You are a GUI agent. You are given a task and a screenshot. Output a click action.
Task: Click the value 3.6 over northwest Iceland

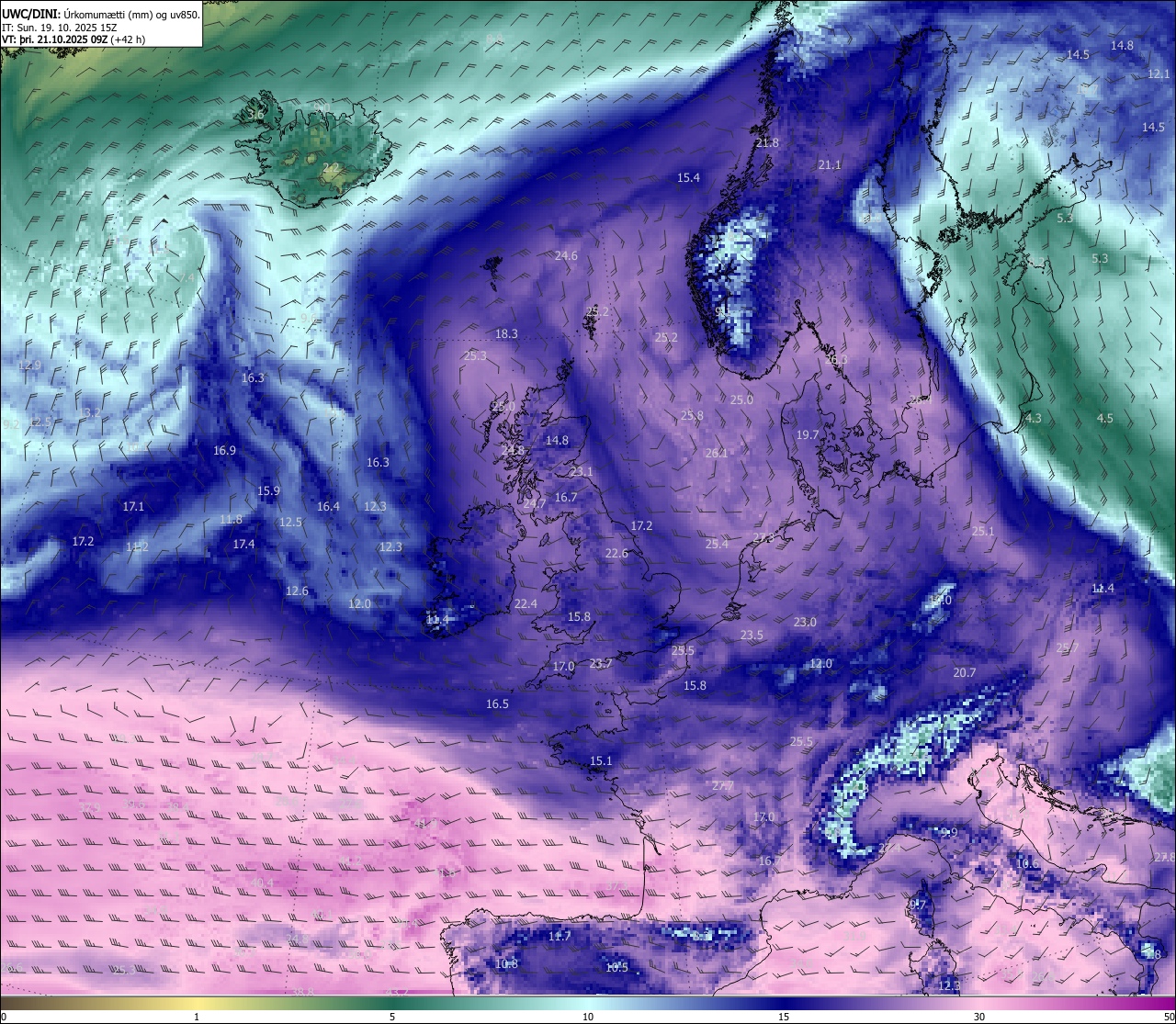coord(255,114)
